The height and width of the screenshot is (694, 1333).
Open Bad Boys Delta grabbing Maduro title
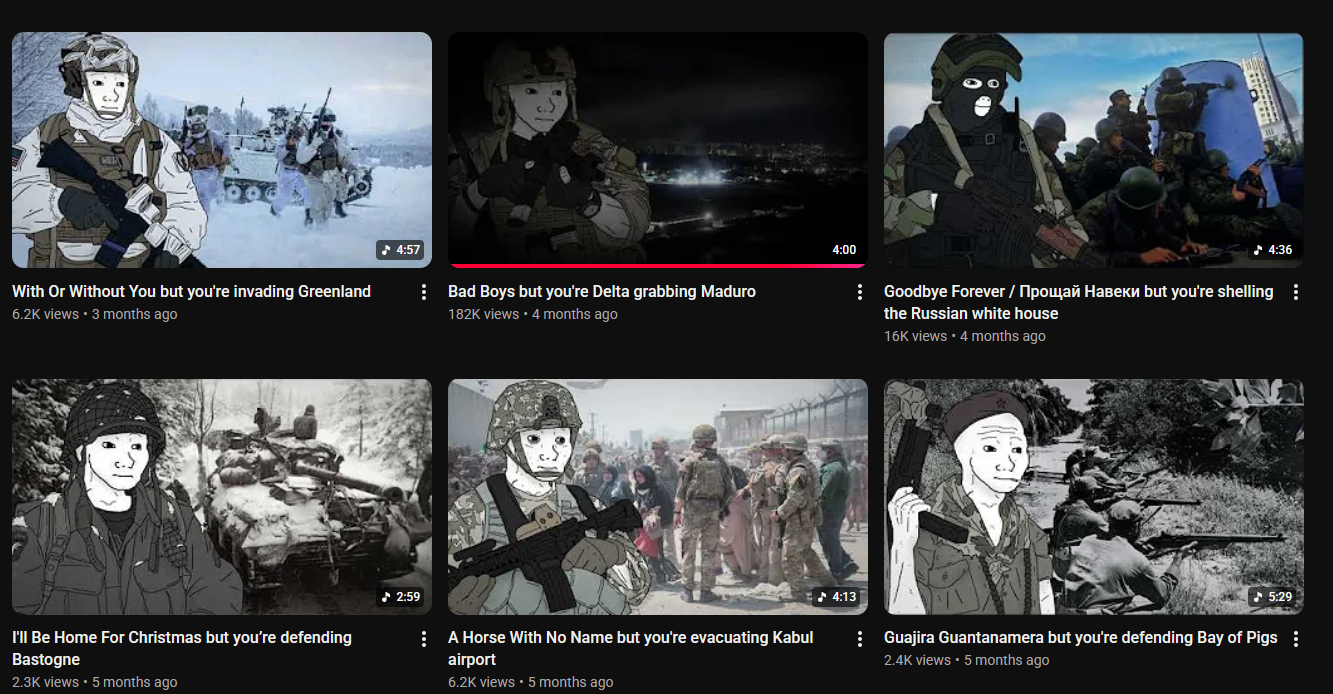(x=602, y=292)
